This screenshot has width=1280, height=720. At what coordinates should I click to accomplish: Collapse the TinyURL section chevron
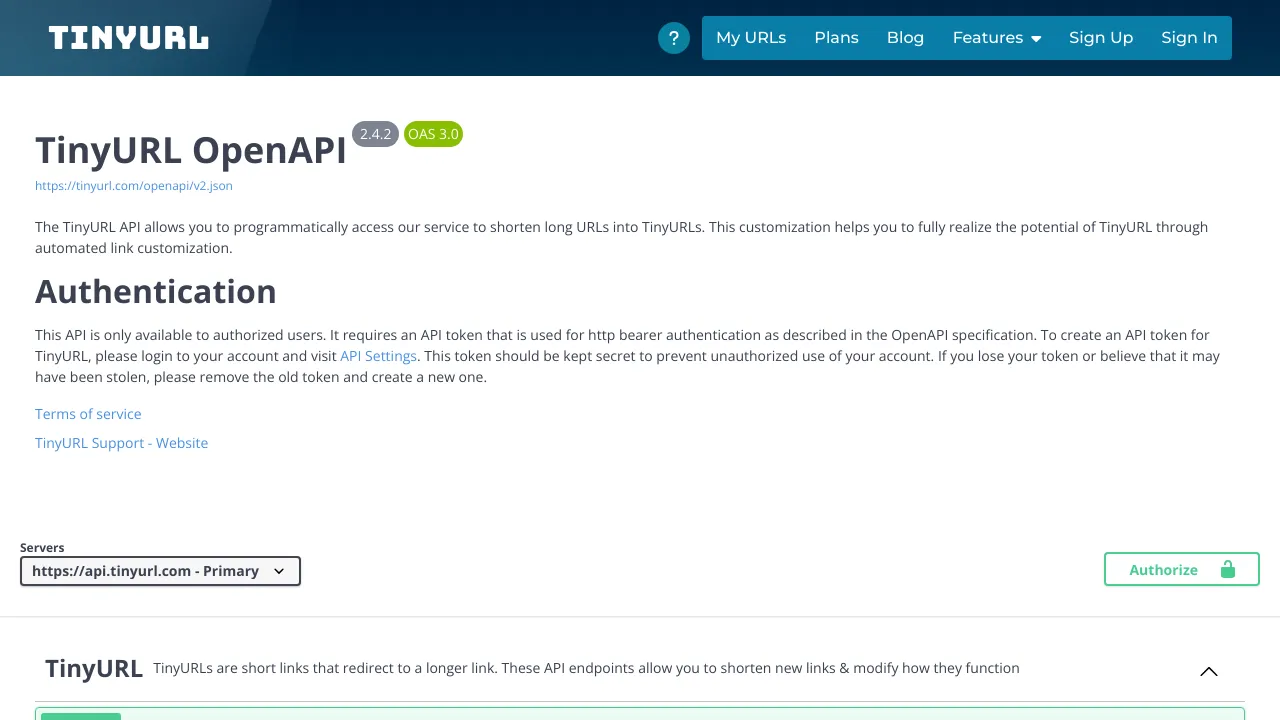(x=1209, y=671)
